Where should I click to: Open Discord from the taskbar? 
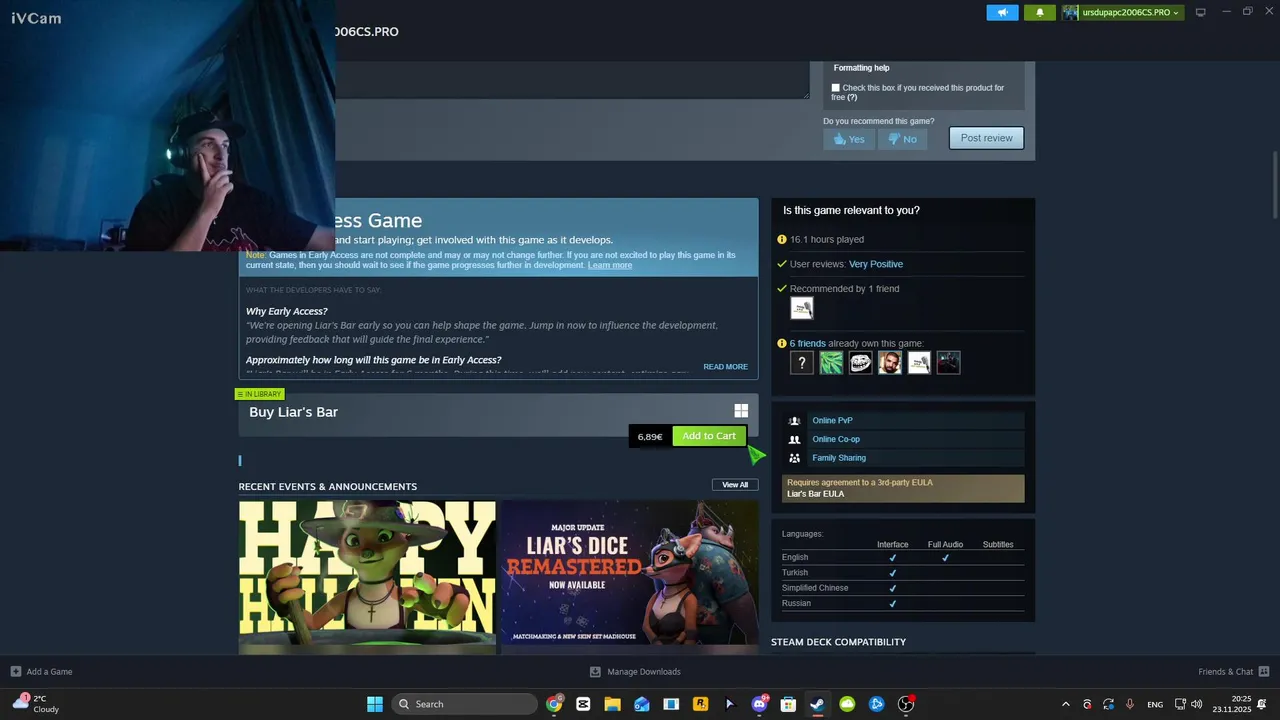click(x=759, y=704)
